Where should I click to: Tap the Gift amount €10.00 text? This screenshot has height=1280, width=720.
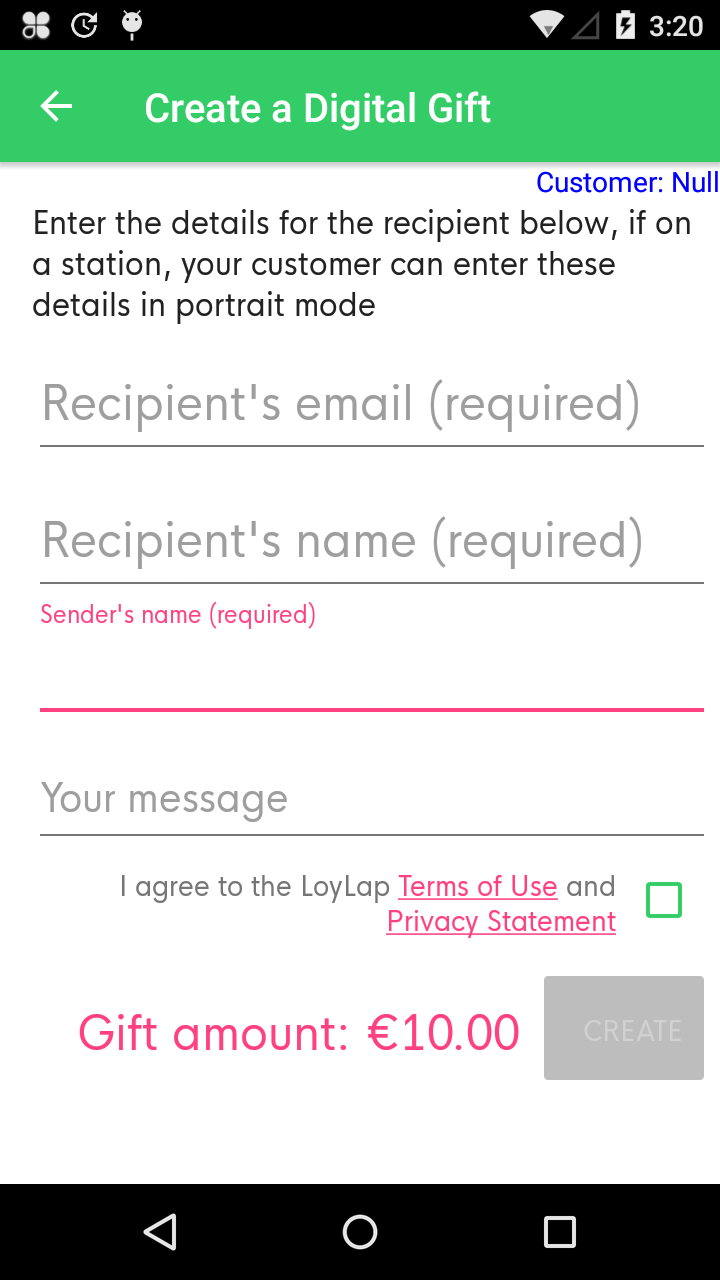(299, 1030)
